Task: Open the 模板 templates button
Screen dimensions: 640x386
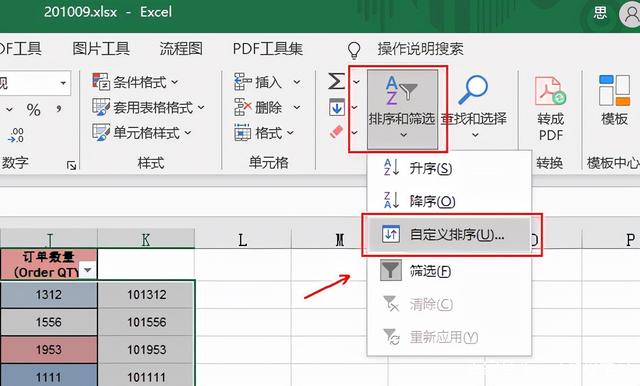Action: 614,100
